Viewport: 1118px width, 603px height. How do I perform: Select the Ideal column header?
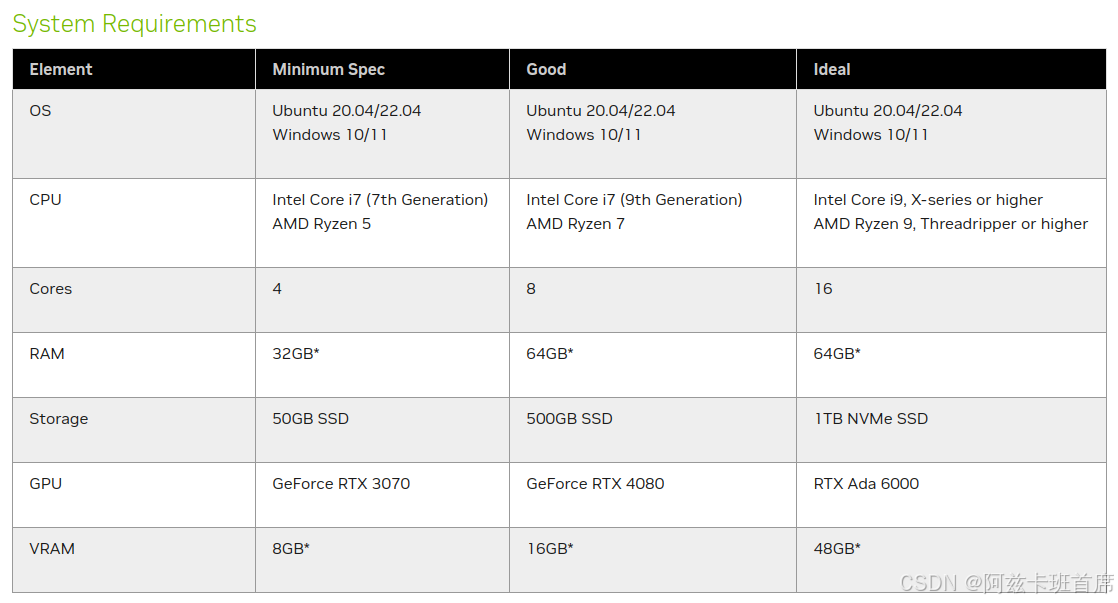pos(832,69)
